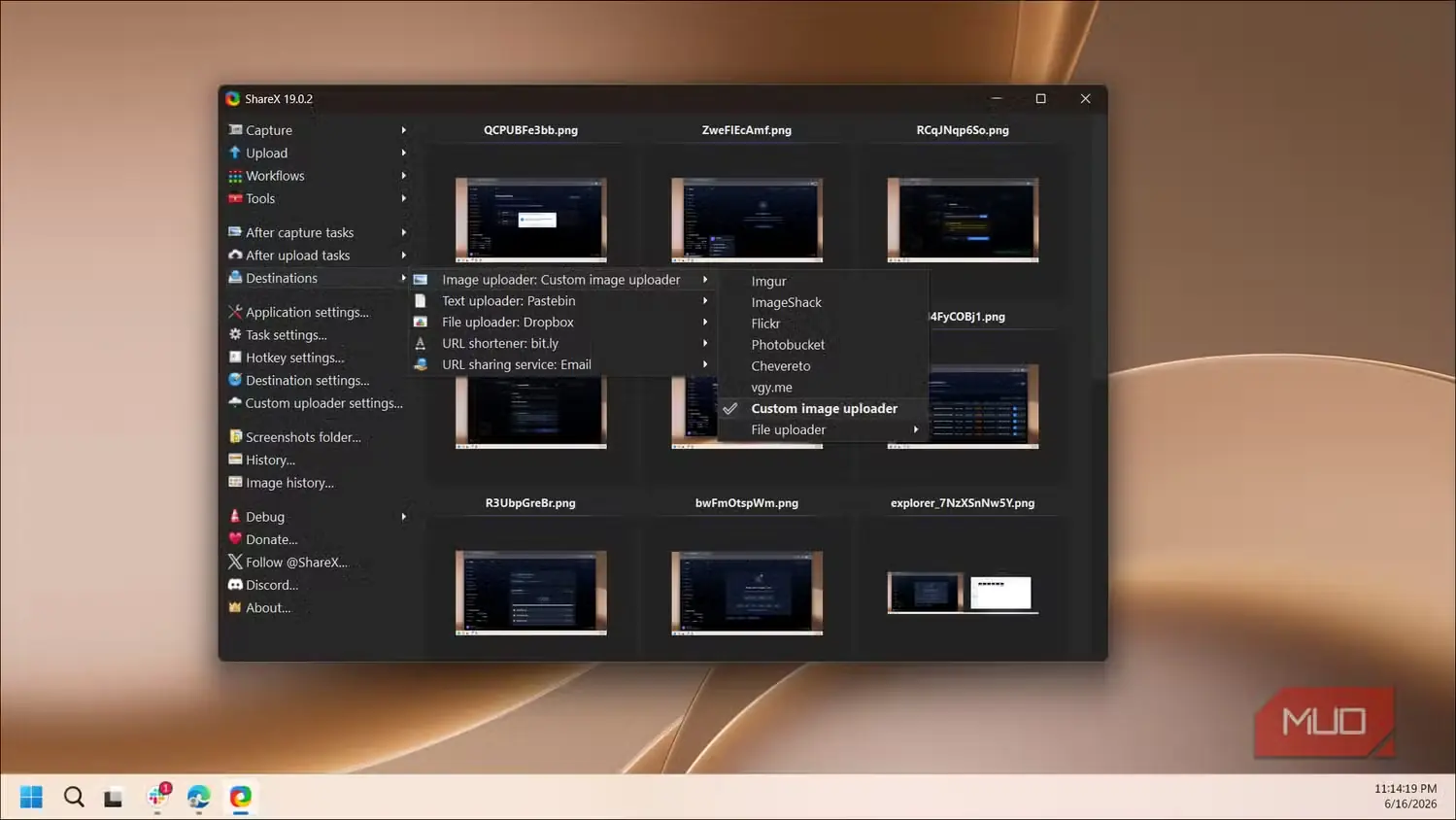1456x820 pixels.
Task: Expand the Workflows submenu arrow
Action: 404,176
